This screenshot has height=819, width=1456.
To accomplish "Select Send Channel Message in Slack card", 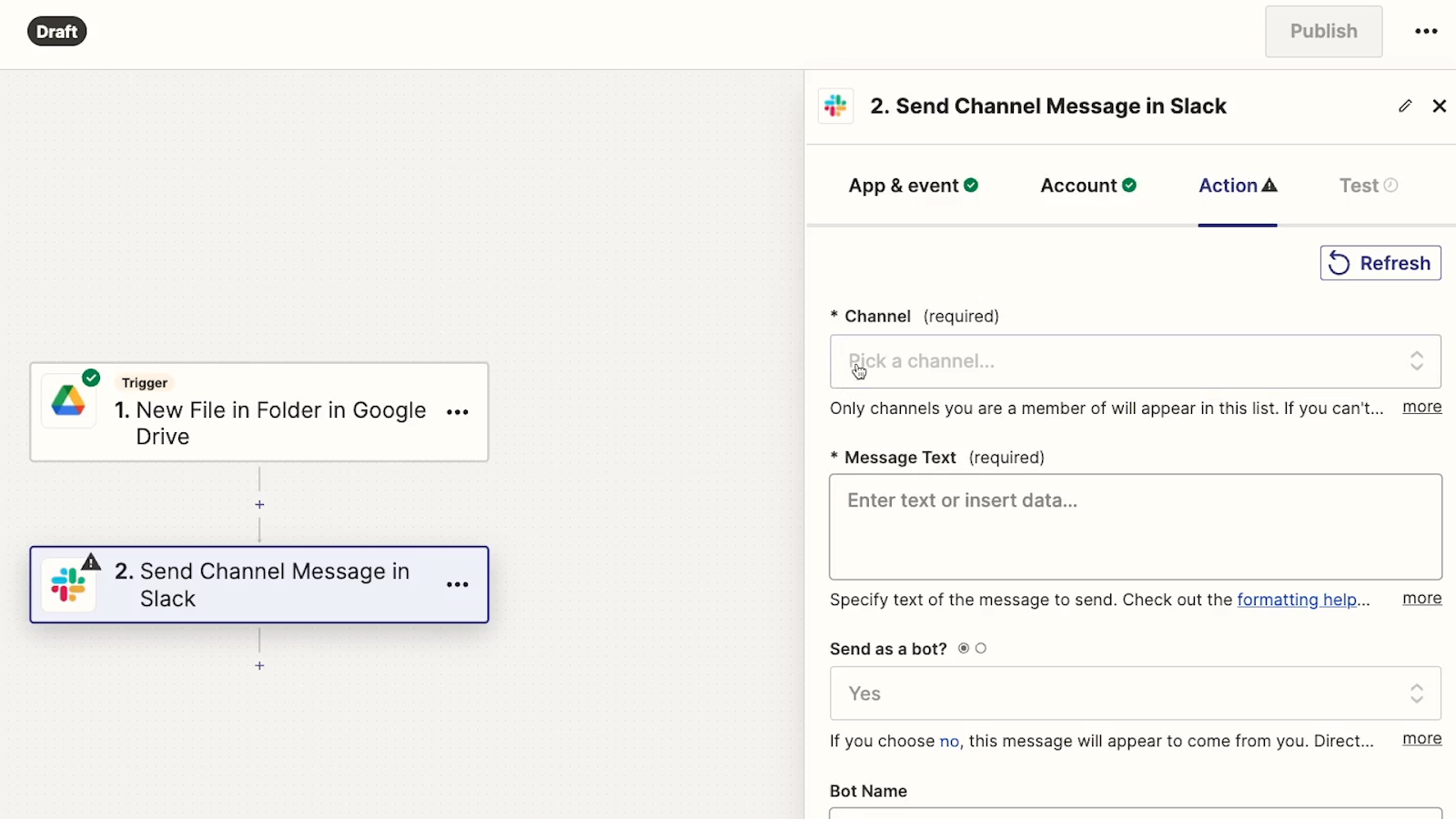I will click(259, 585).
